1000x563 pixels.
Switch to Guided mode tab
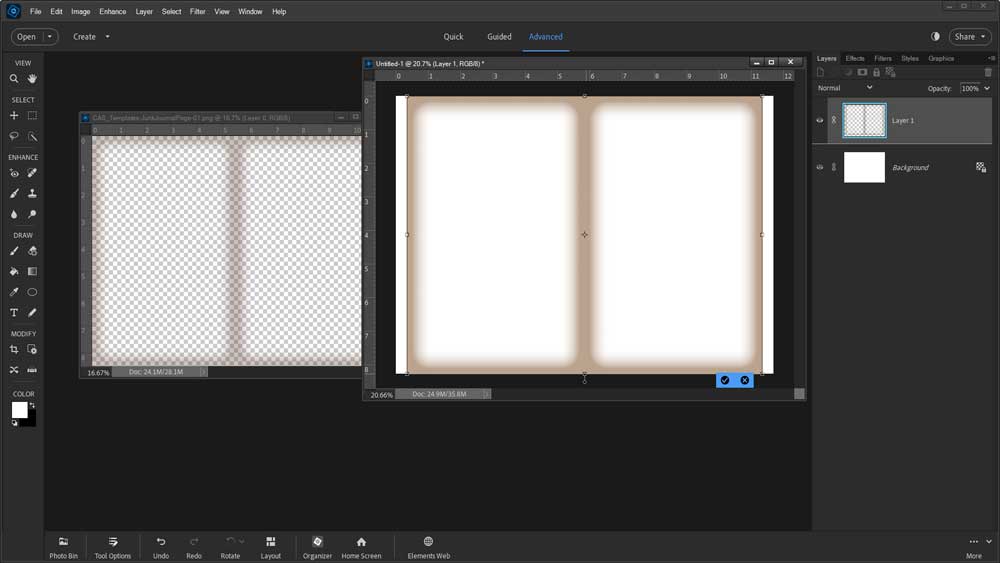click(x=499, y=36)
